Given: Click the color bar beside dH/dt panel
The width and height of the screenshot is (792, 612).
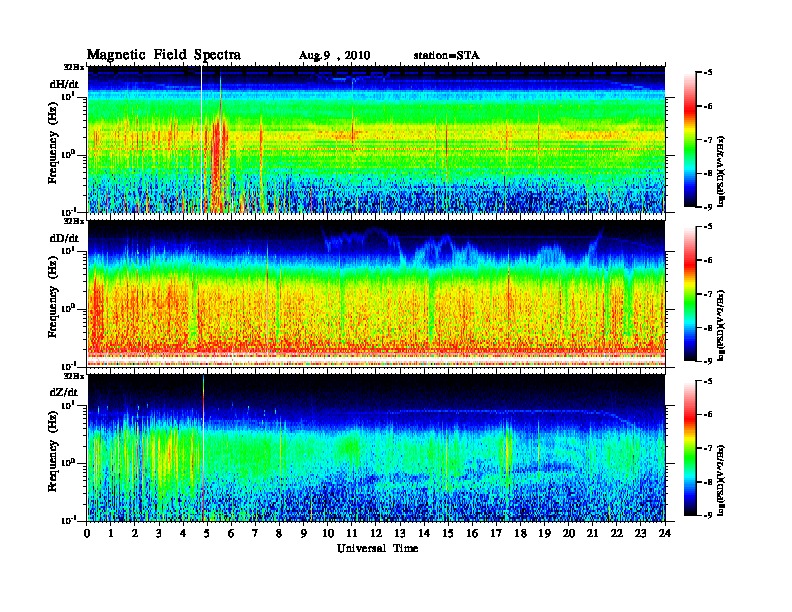Looking at the screenshot, I should [x=690, y=139].
